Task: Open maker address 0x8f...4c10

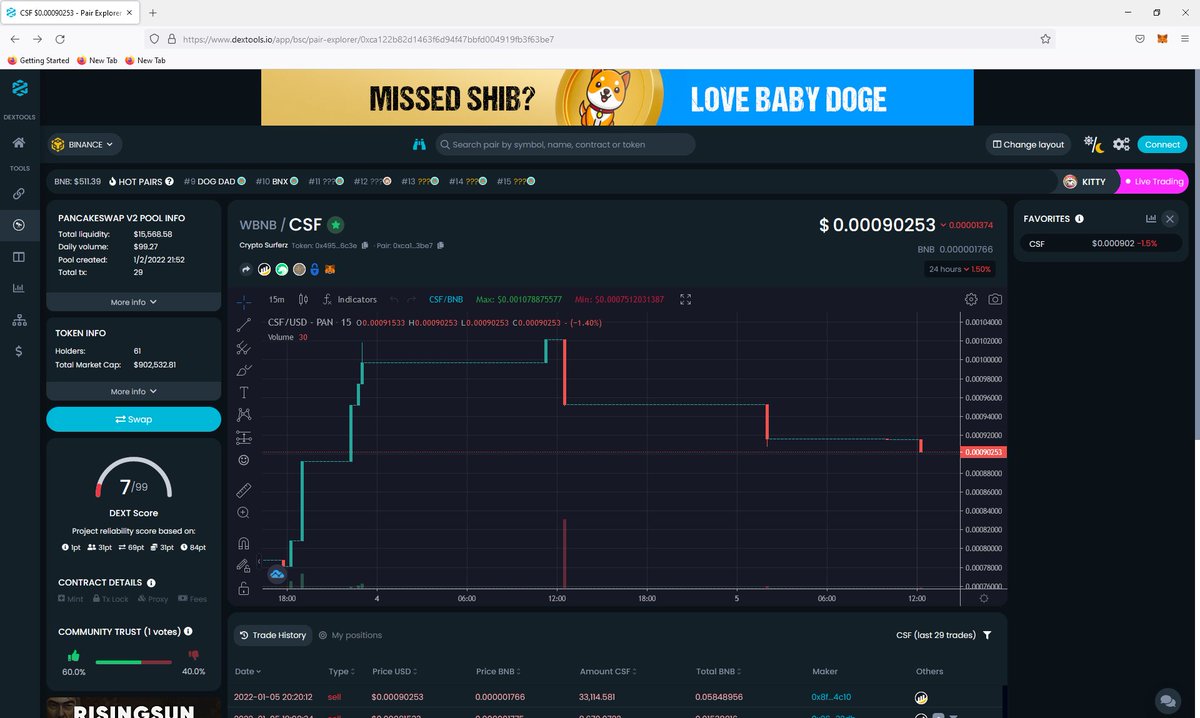Action: pos(832,696)
